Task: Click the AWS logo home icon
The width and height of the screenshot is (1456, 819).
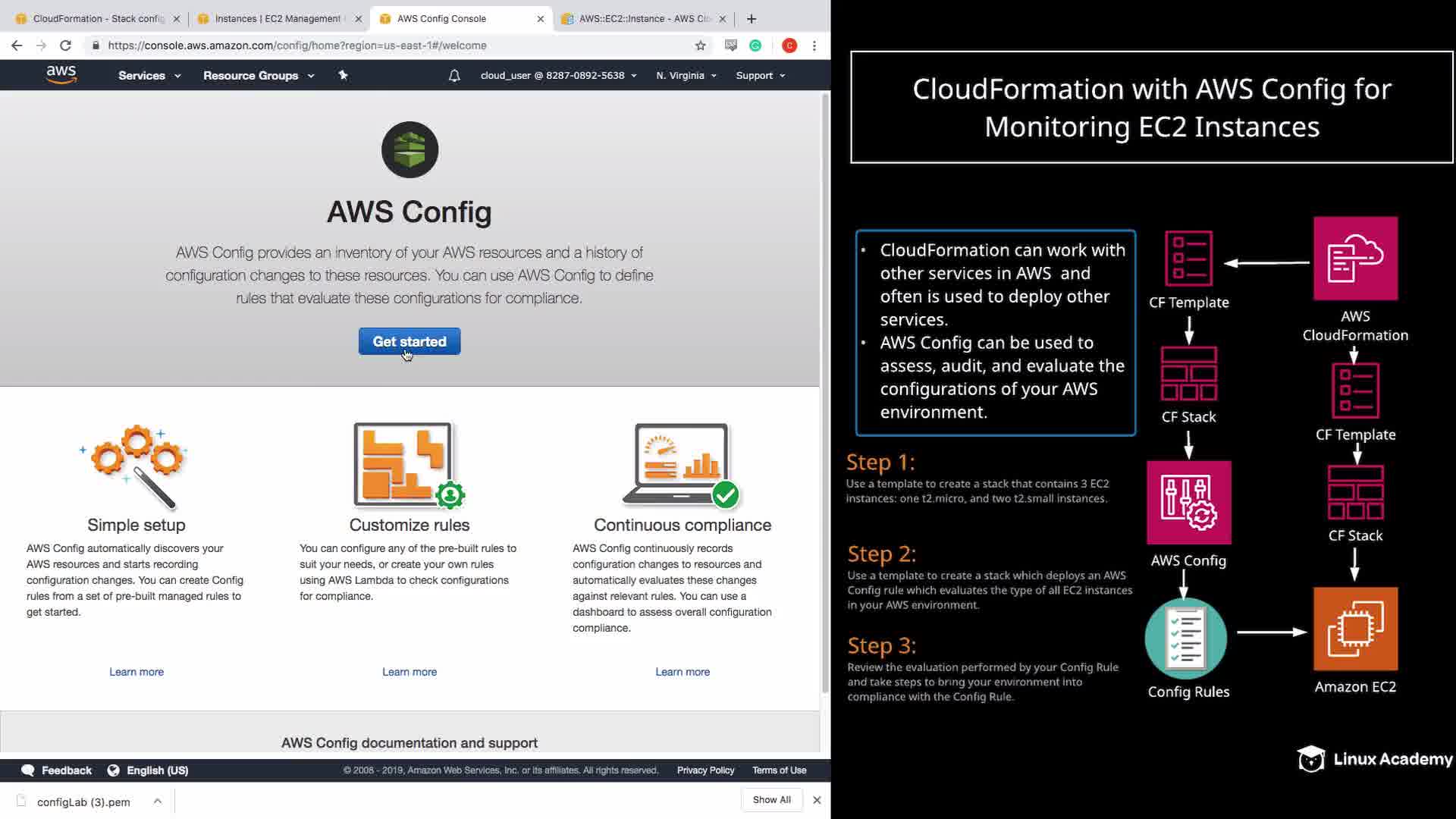Action: pyautogui.click(x=61, y=74)
